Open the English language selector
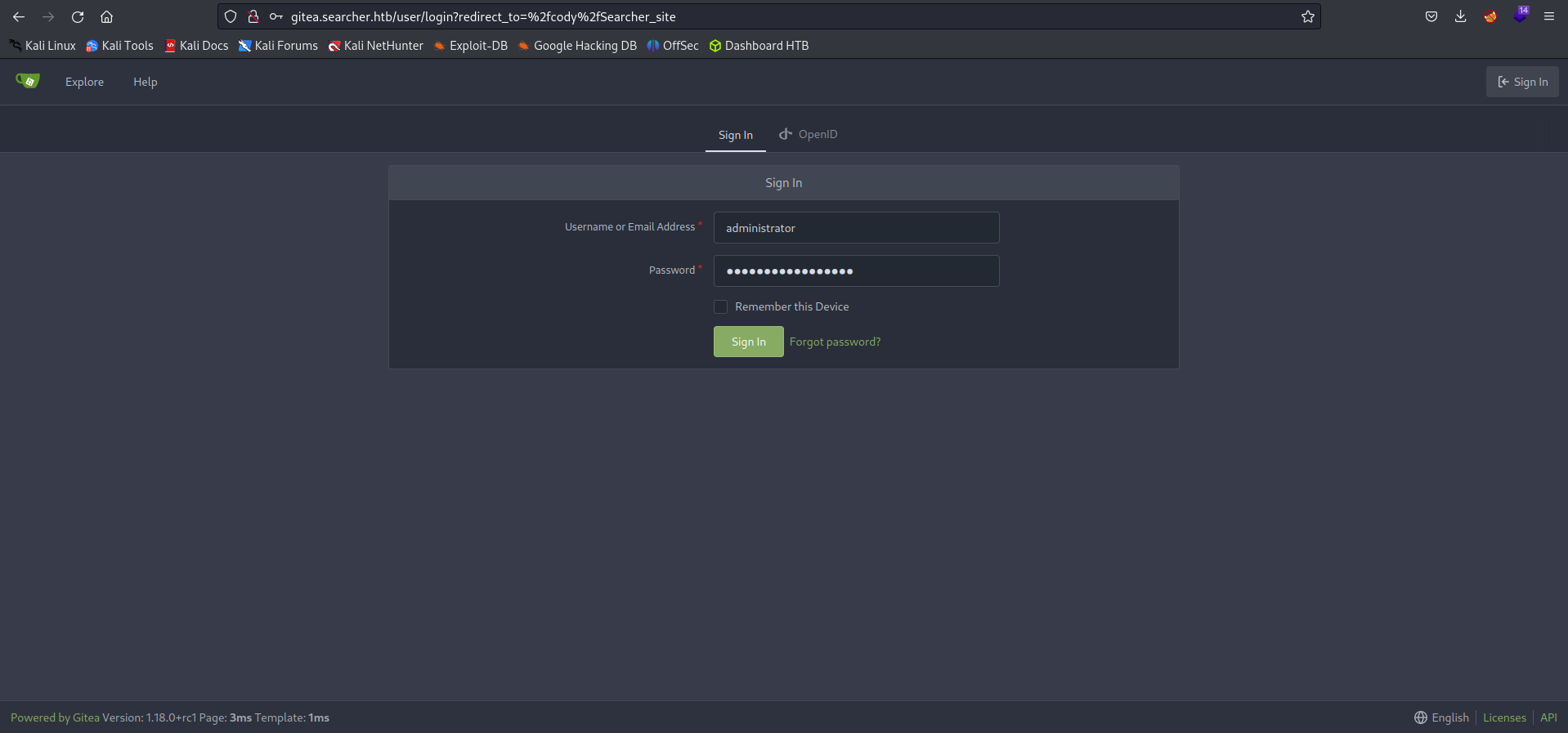Viewport: 1568px width, 733px height. [x=1441, y=717]
